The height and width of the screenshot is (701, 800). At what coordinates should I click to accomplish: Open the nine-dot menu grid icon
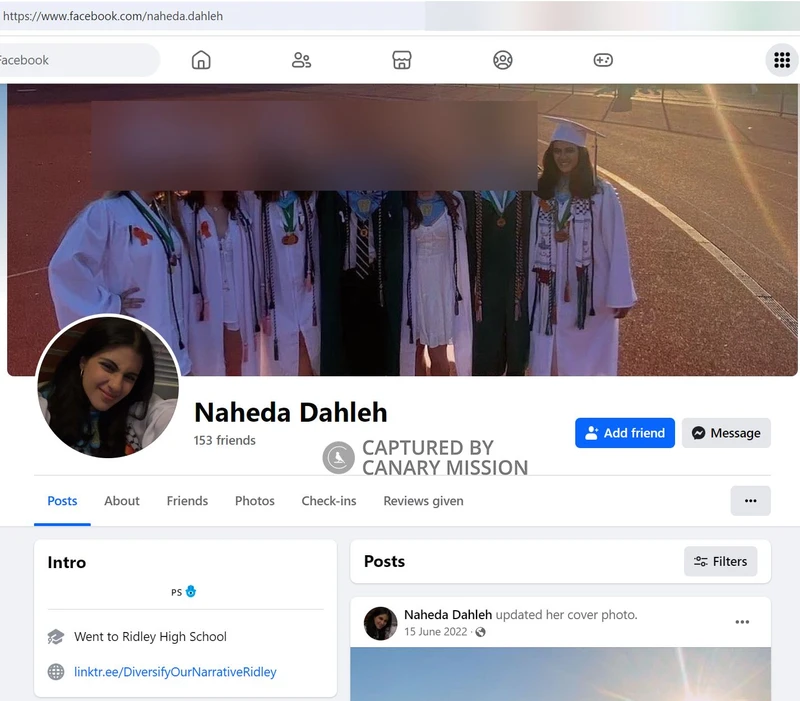click(782, 60)
